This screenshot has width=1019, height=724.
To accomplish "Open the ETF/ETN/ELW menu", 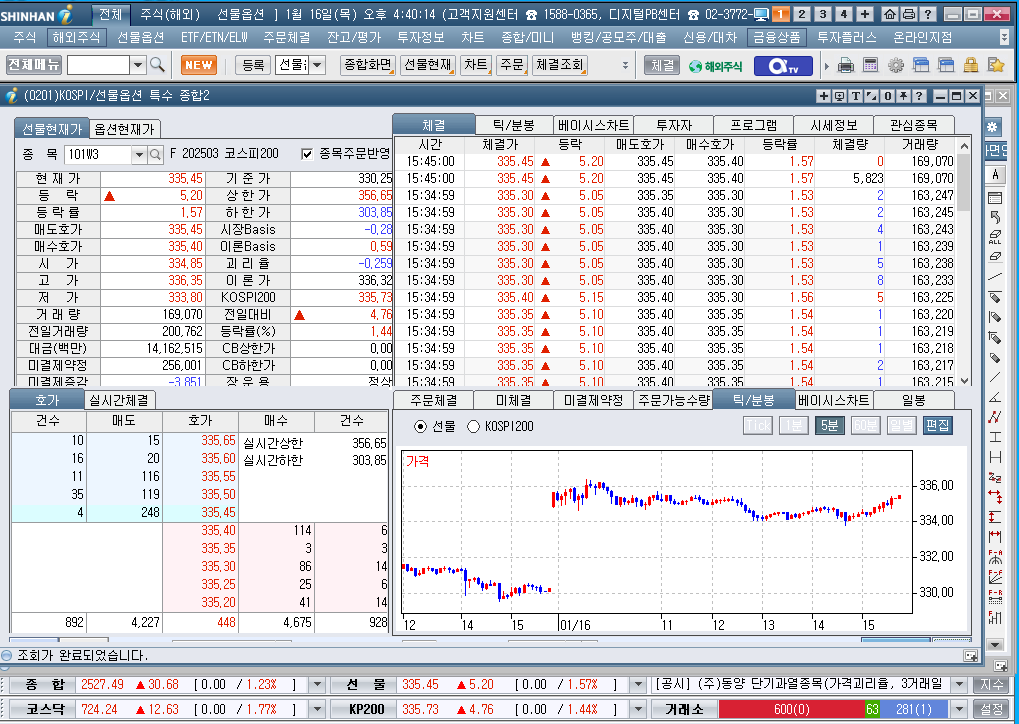I will (214, 38).
